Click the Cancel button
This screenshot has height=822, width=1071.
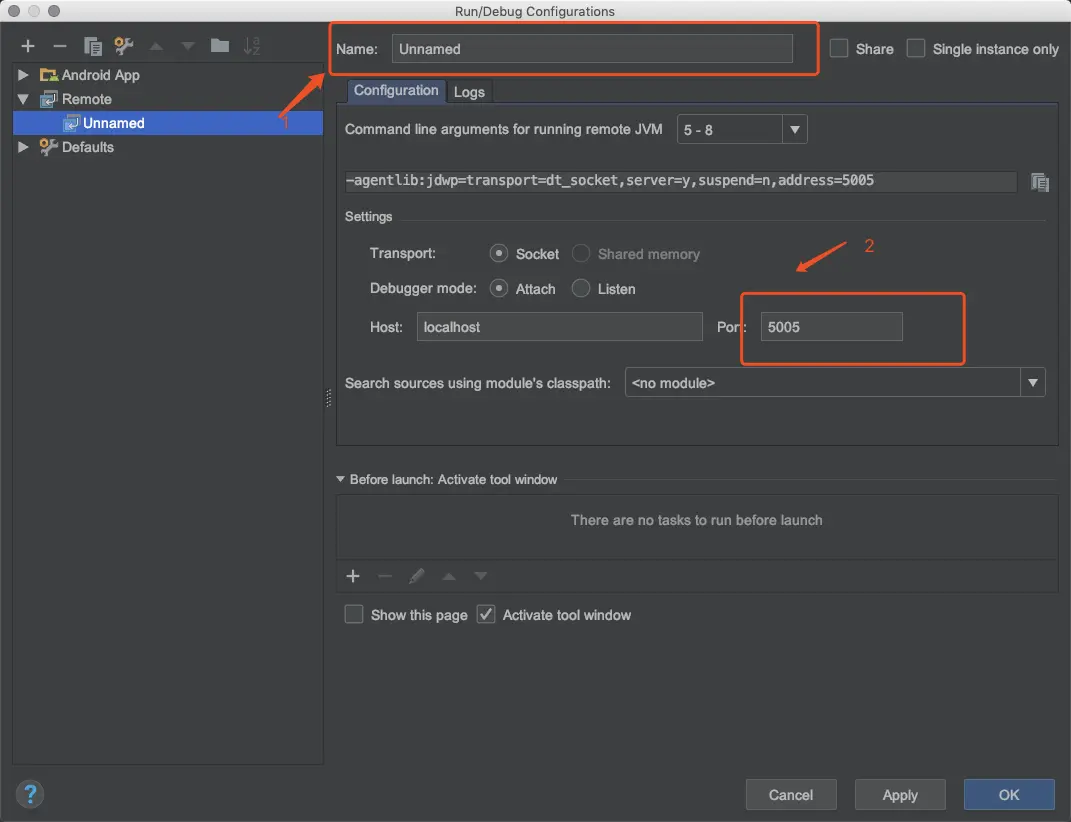(791, 795)
